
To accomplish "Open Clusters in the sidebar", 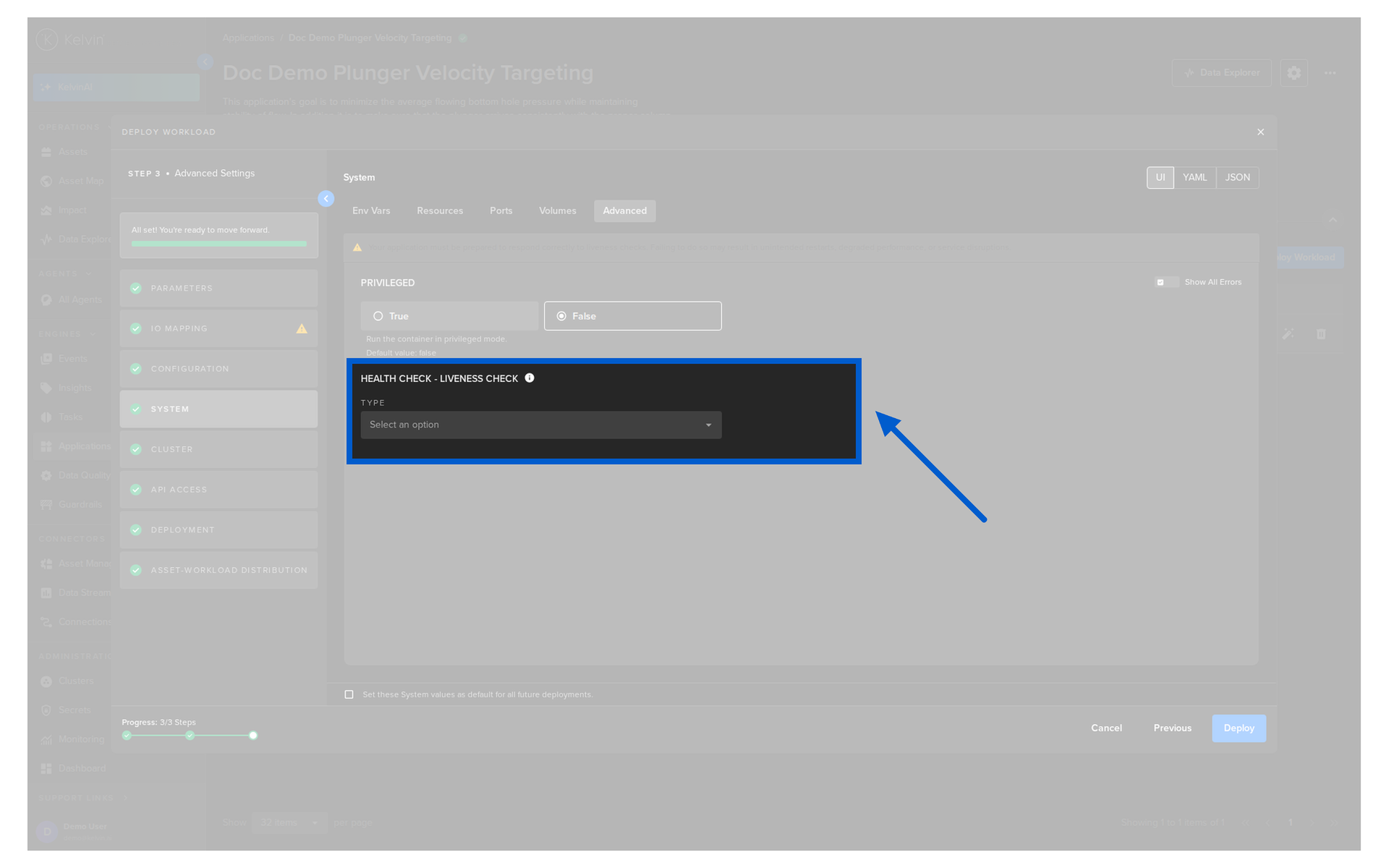I will [x=75, y=681].
